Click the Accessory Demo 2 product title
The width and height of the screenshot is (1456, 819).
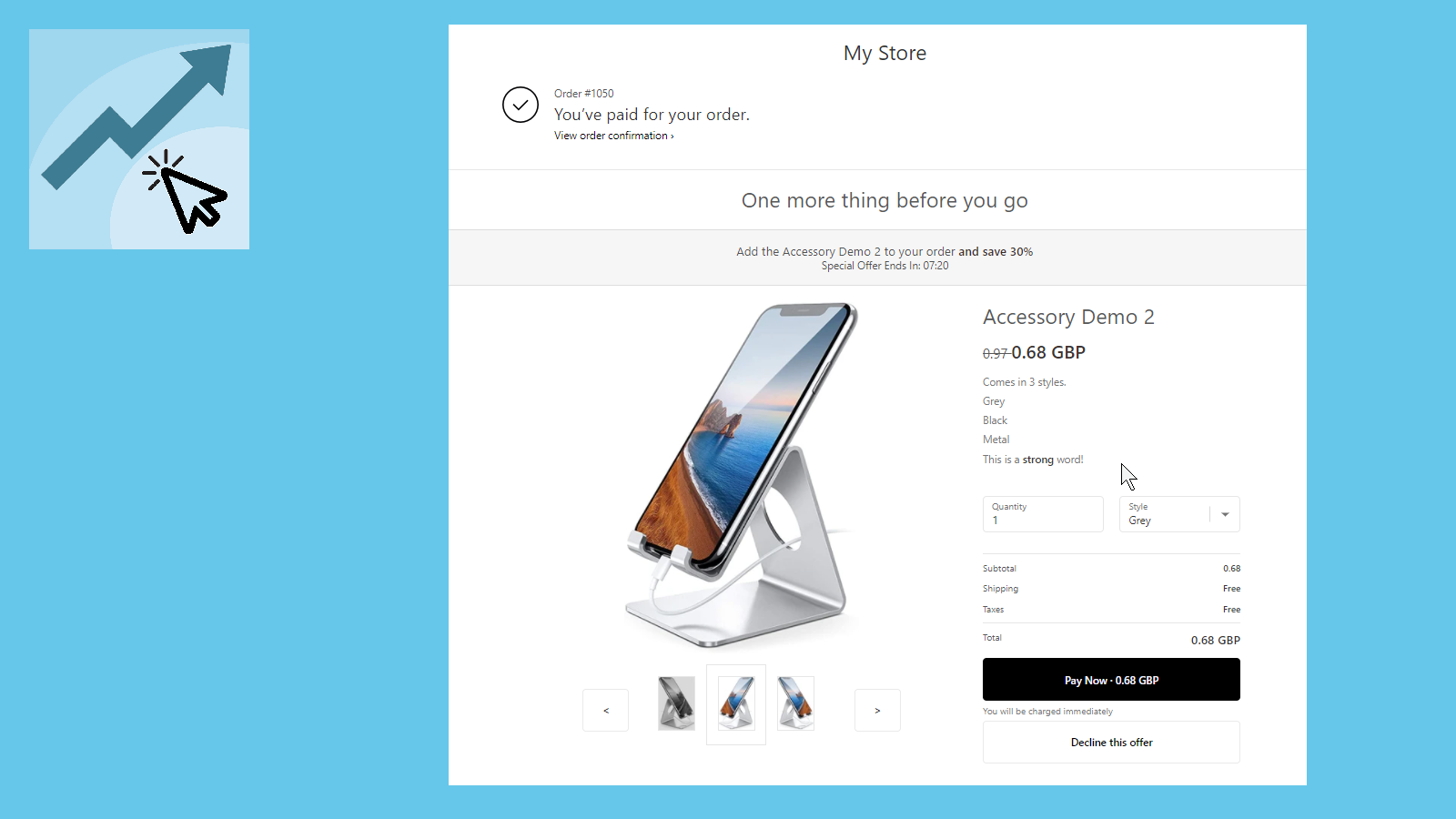click(1068, 317)
